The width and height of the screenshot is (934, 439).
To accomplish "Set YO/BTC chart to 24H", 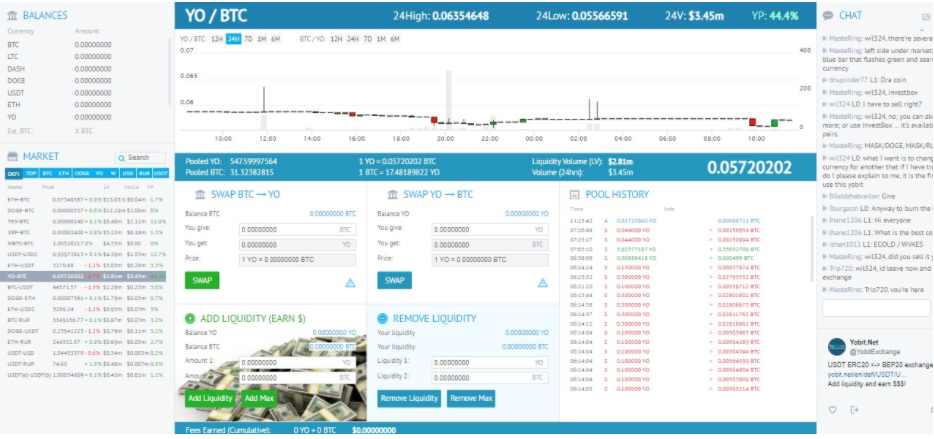I will click(x=233, y=39).
